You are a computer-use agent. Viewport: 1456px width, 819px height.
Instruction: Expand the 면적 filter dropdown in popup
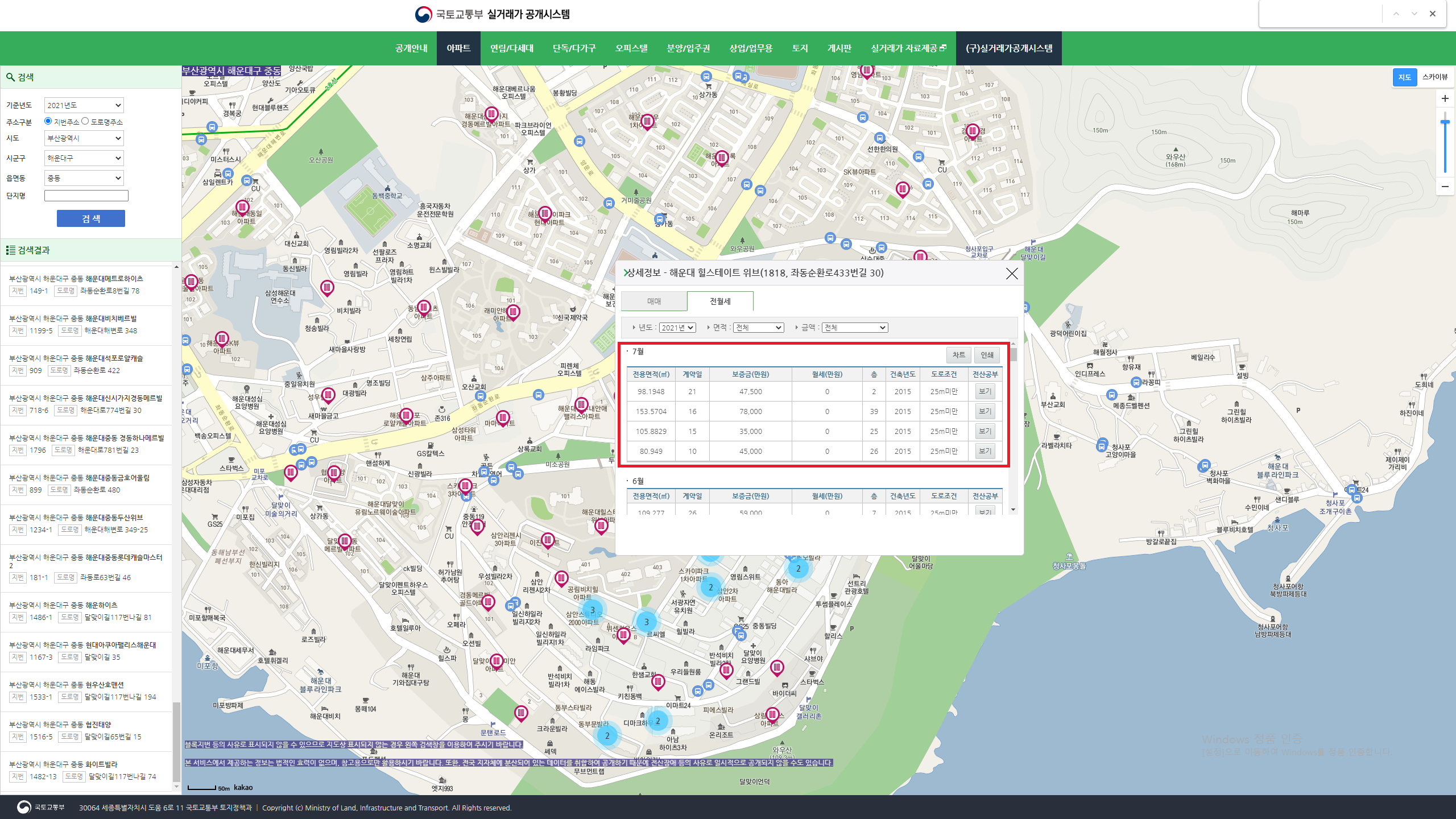(759, 328)
